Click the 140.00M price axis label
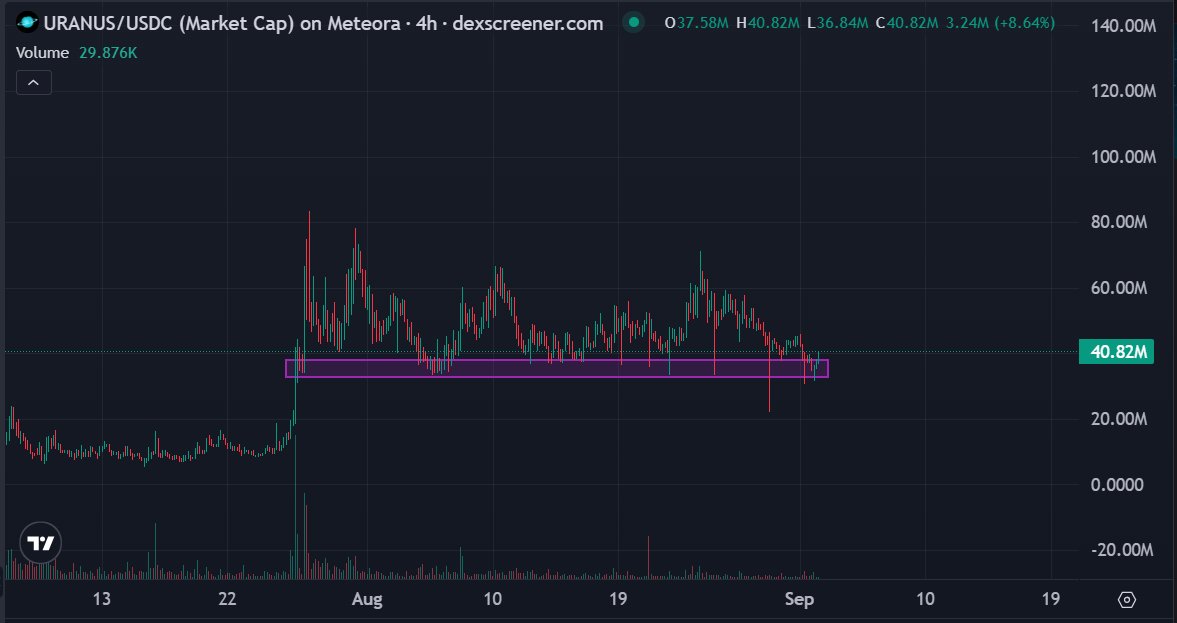Image resolution: width=1177 pixels, height=623 pixels. 1123,26
